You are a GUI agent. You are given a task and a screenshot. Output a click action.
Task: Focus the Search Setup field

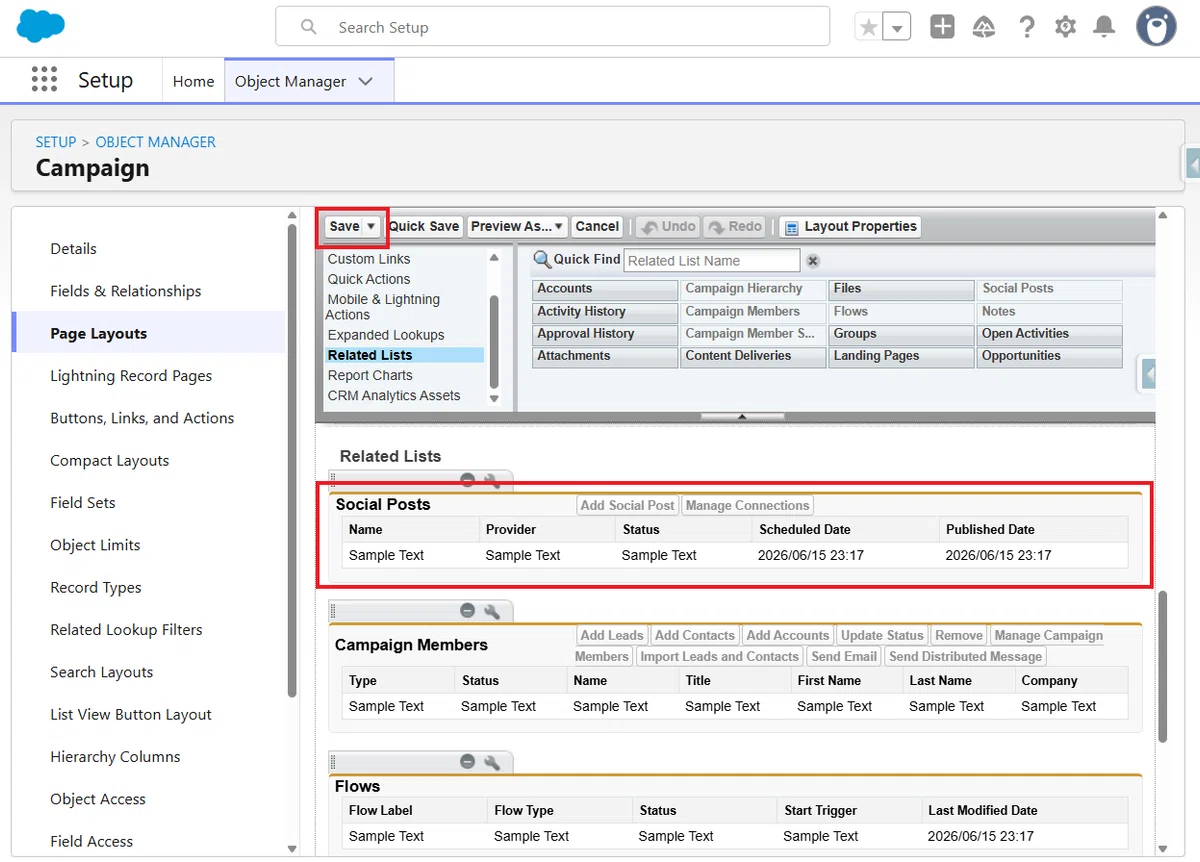click(x=552, y=27)
